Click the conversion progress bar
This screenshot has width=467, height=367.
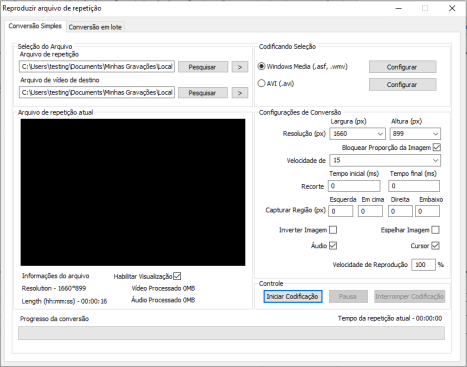coord(231,333)
